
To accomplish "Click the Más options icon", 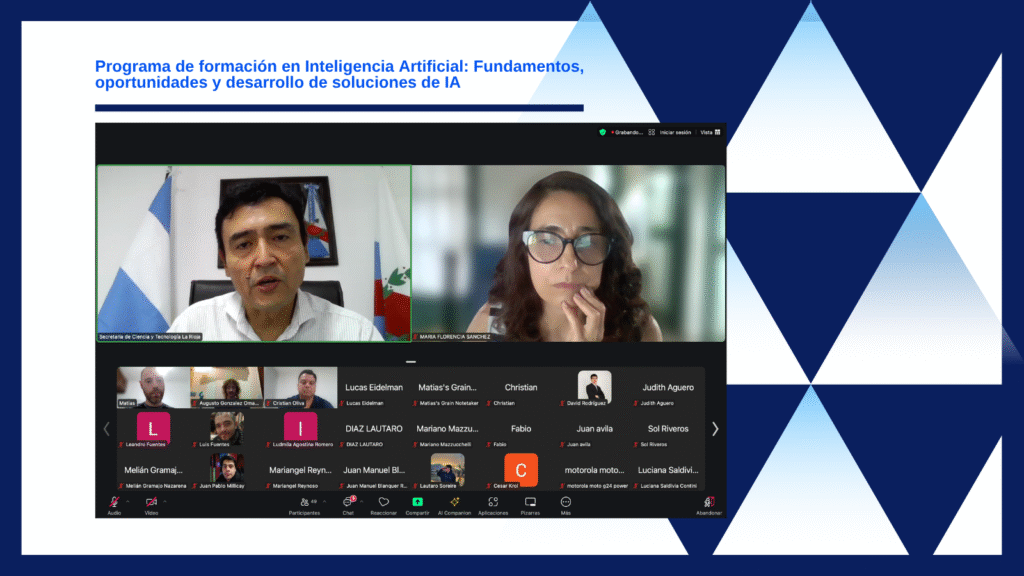I will click(x=566, y=503).
